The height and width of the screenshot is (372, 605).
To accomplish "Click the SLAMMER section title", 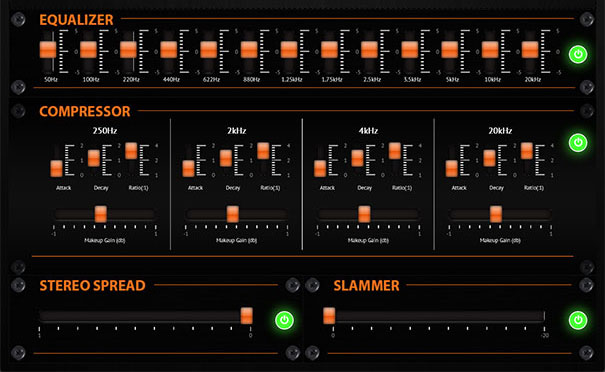I will [367, 286].
